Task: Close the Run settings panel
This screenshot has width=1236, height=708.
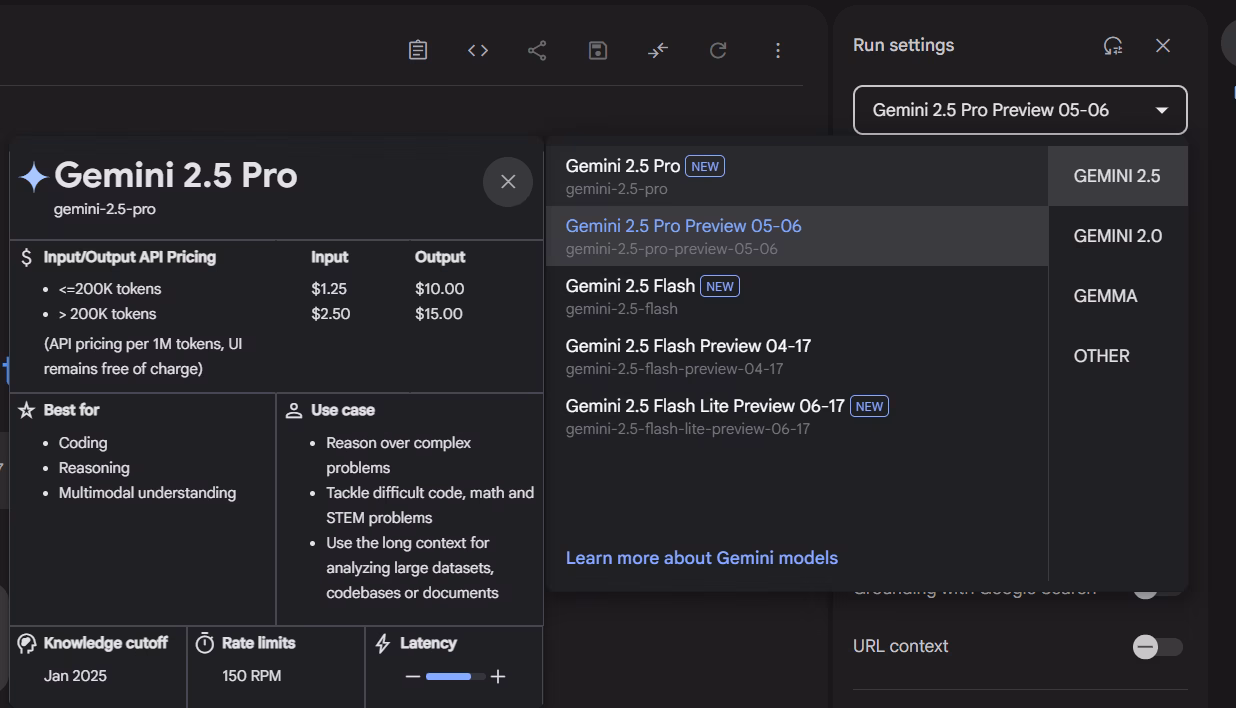Action: 1162,45
